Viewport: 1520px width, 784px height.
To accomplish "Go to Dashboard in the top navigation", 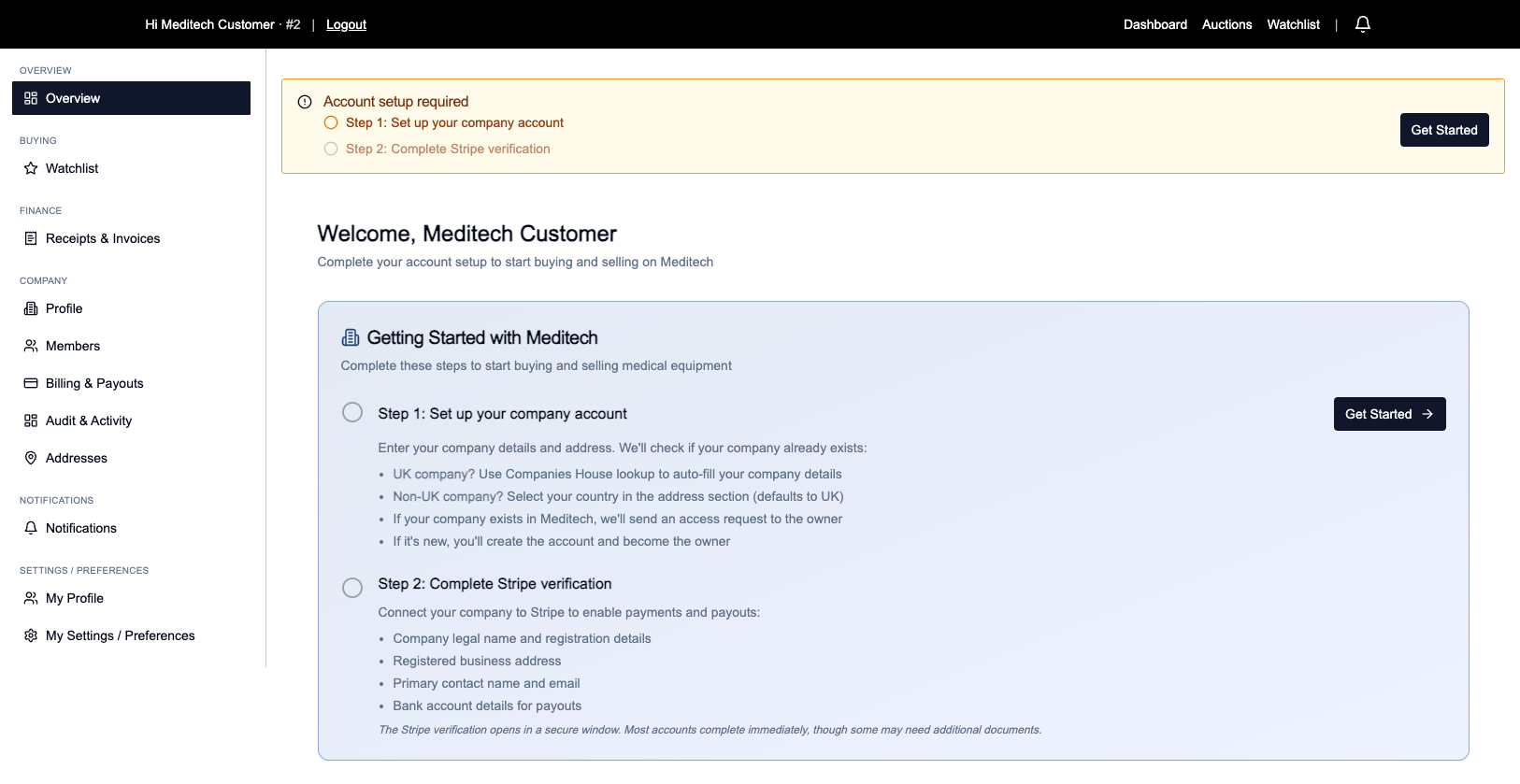I will coord(1154,24).
